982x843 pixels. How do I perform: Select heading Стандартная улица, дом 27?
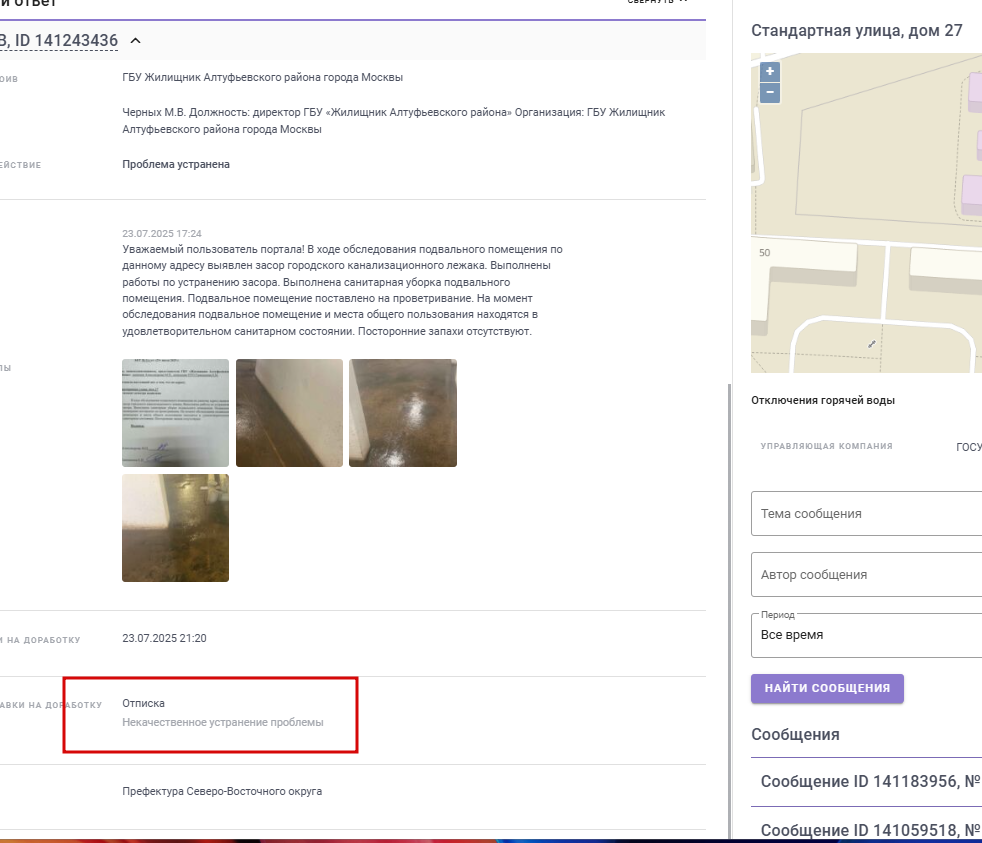click(857, 31)
